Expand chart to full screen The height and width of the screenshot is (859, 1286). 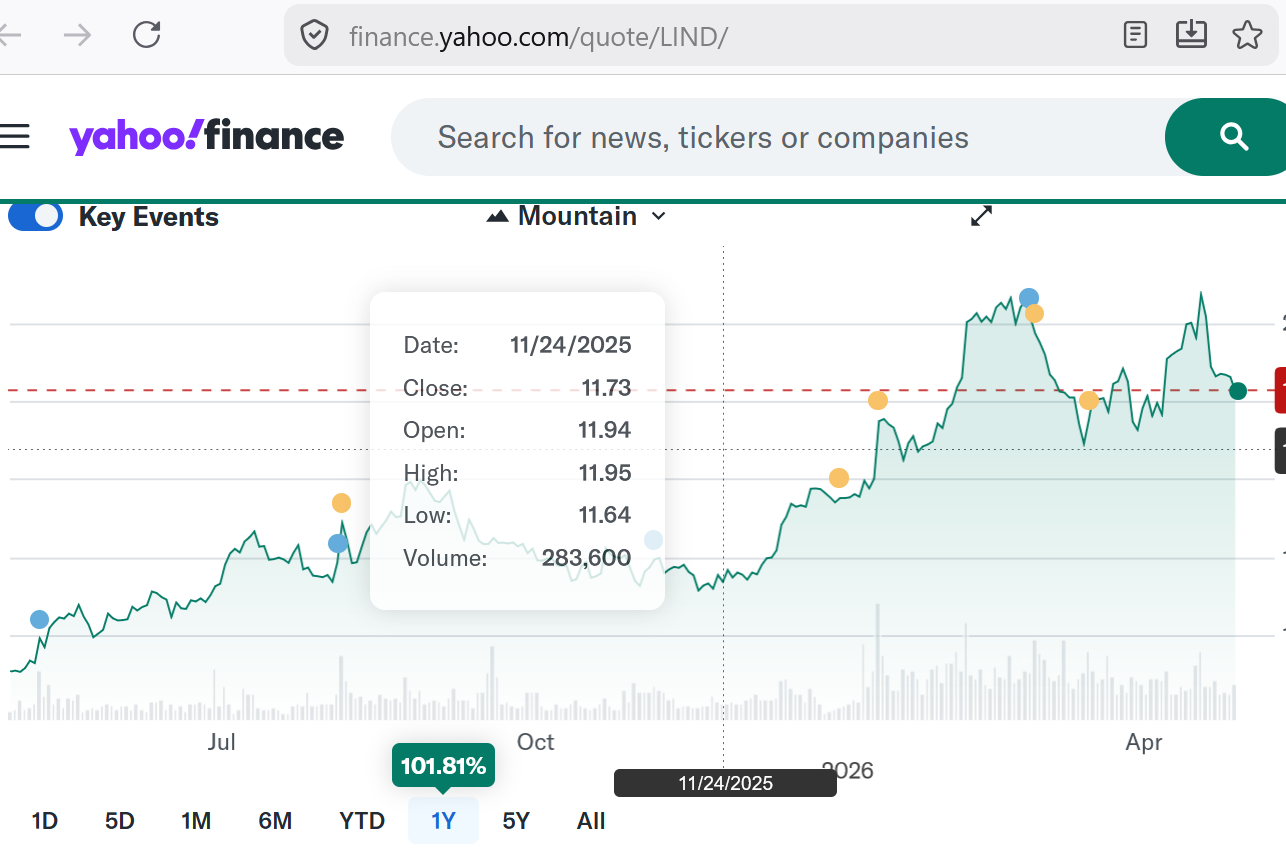(981, 216)
